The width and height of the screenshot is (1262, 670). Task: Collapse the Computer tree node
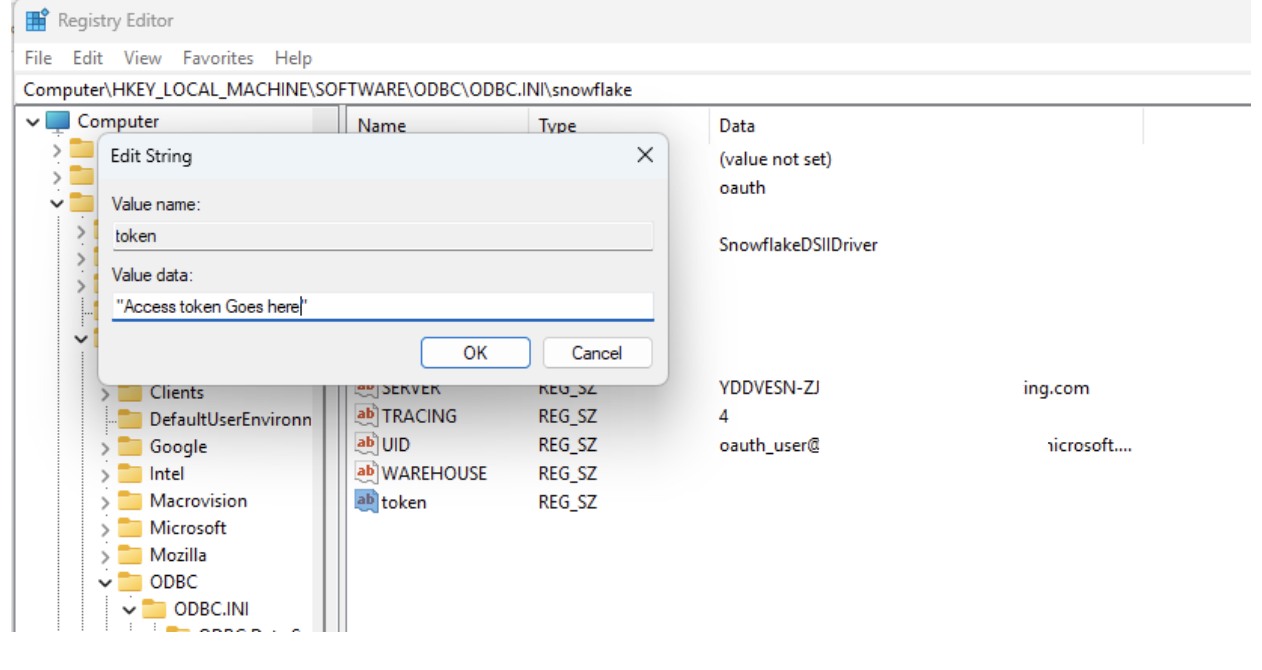33,122
